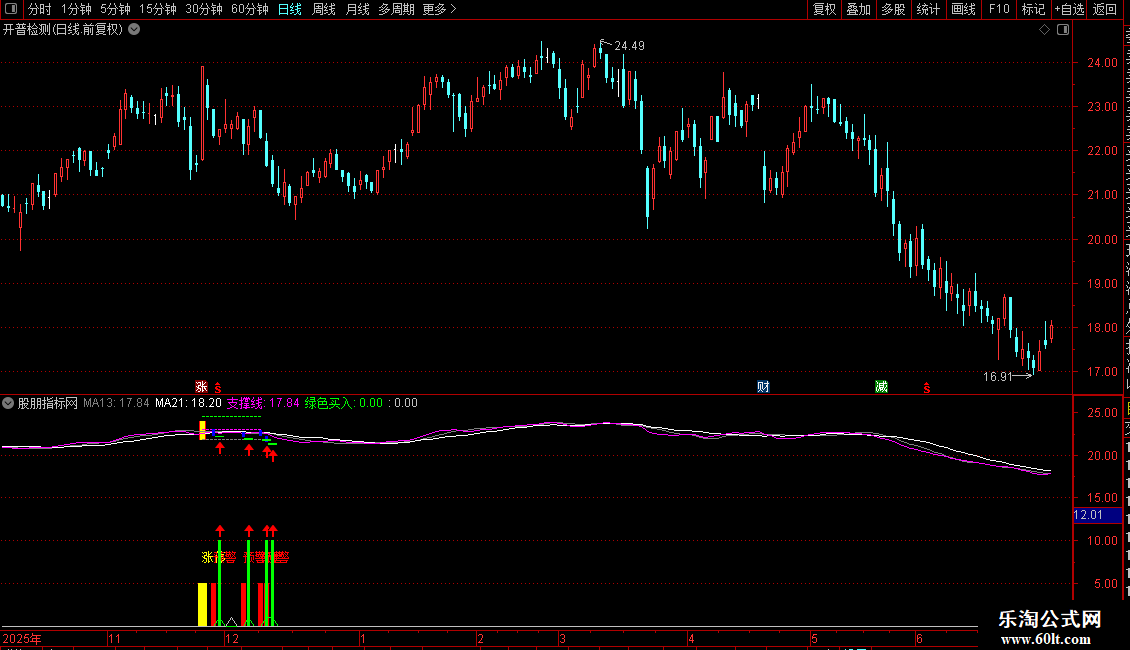Screen dimensions: 1130x650
Task: Click the panel layout icon at top-left
Action: click(x=11, y=9)
